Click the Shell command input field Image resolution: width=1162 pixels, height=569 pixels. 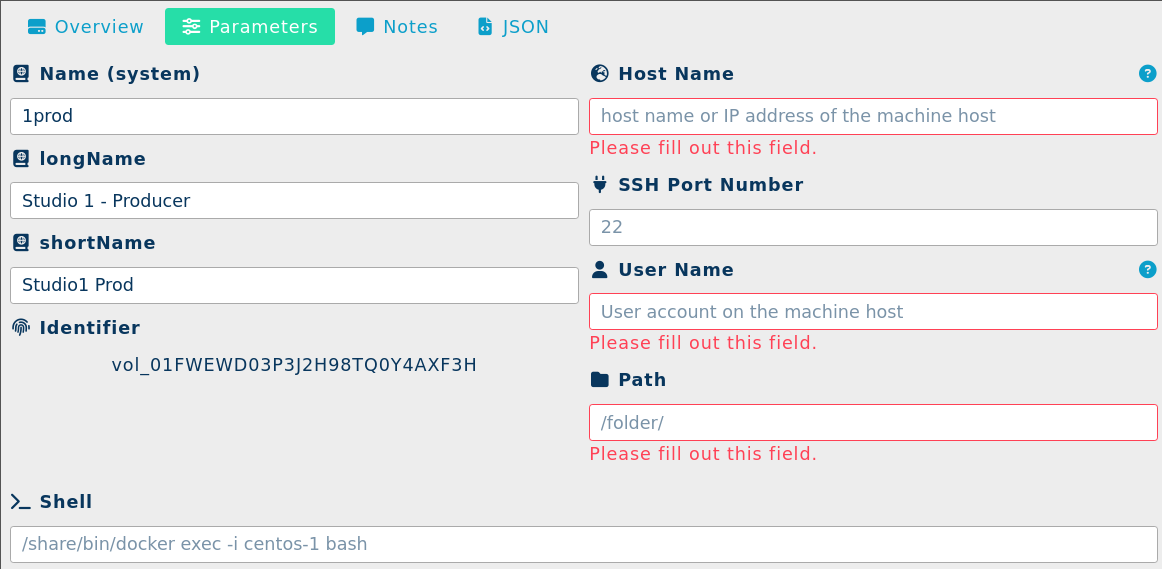(583, 544)
